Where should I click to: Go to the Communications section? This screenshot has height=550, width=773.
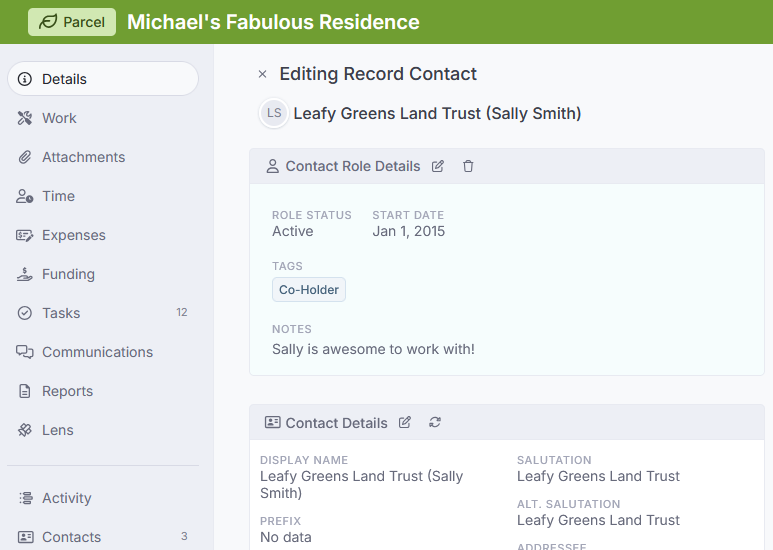point(103,352)
